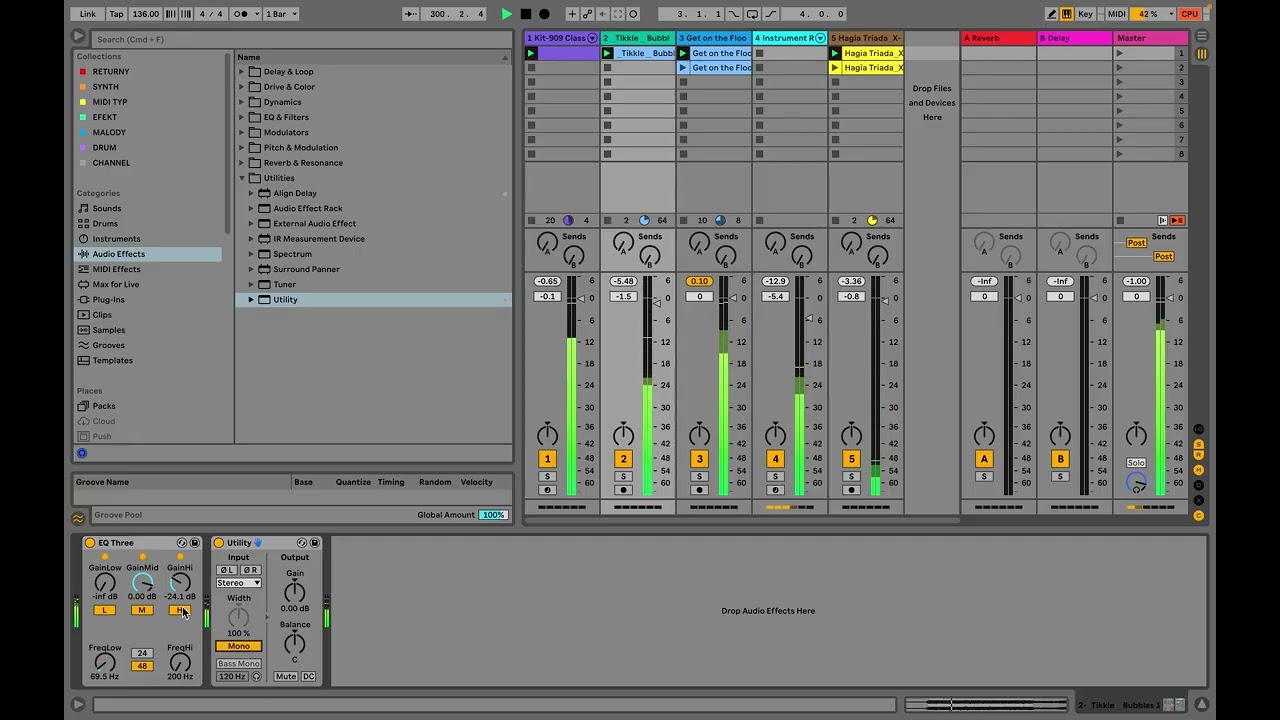Click the Session Record circle button
The width and height of the screenshot is (1280, 720).
[633, 14]
